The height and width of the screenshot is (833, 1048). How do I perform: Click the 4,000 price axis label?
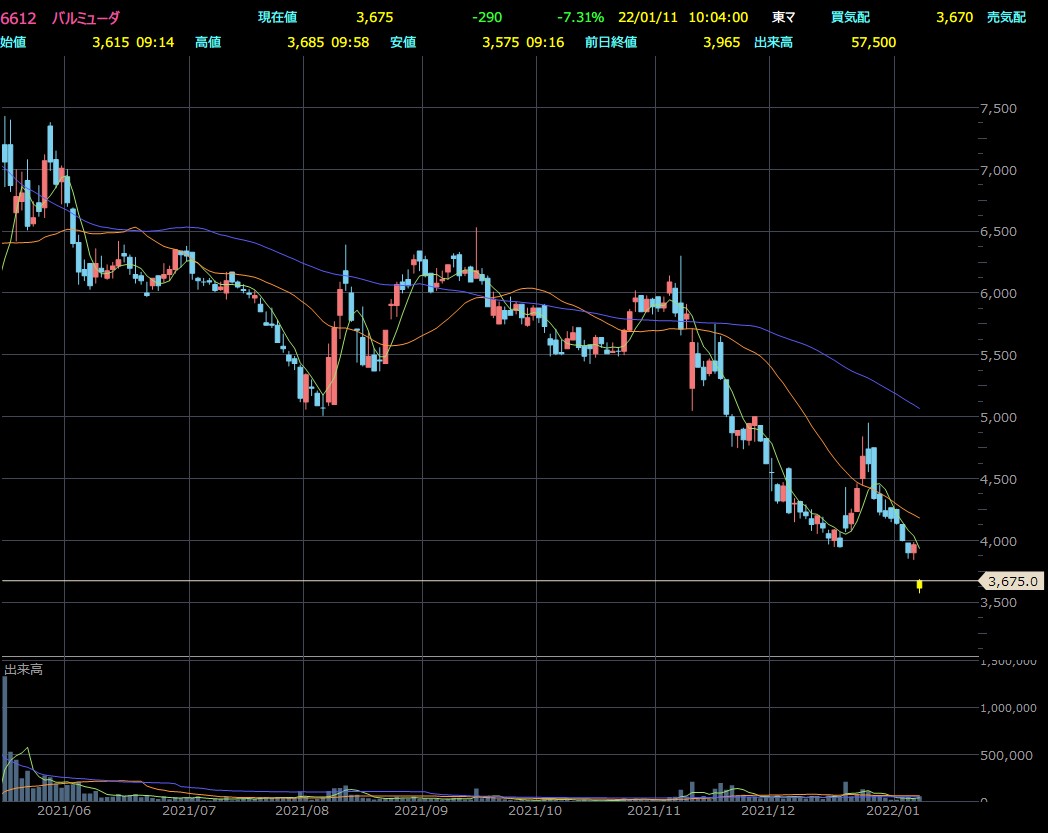998,541
